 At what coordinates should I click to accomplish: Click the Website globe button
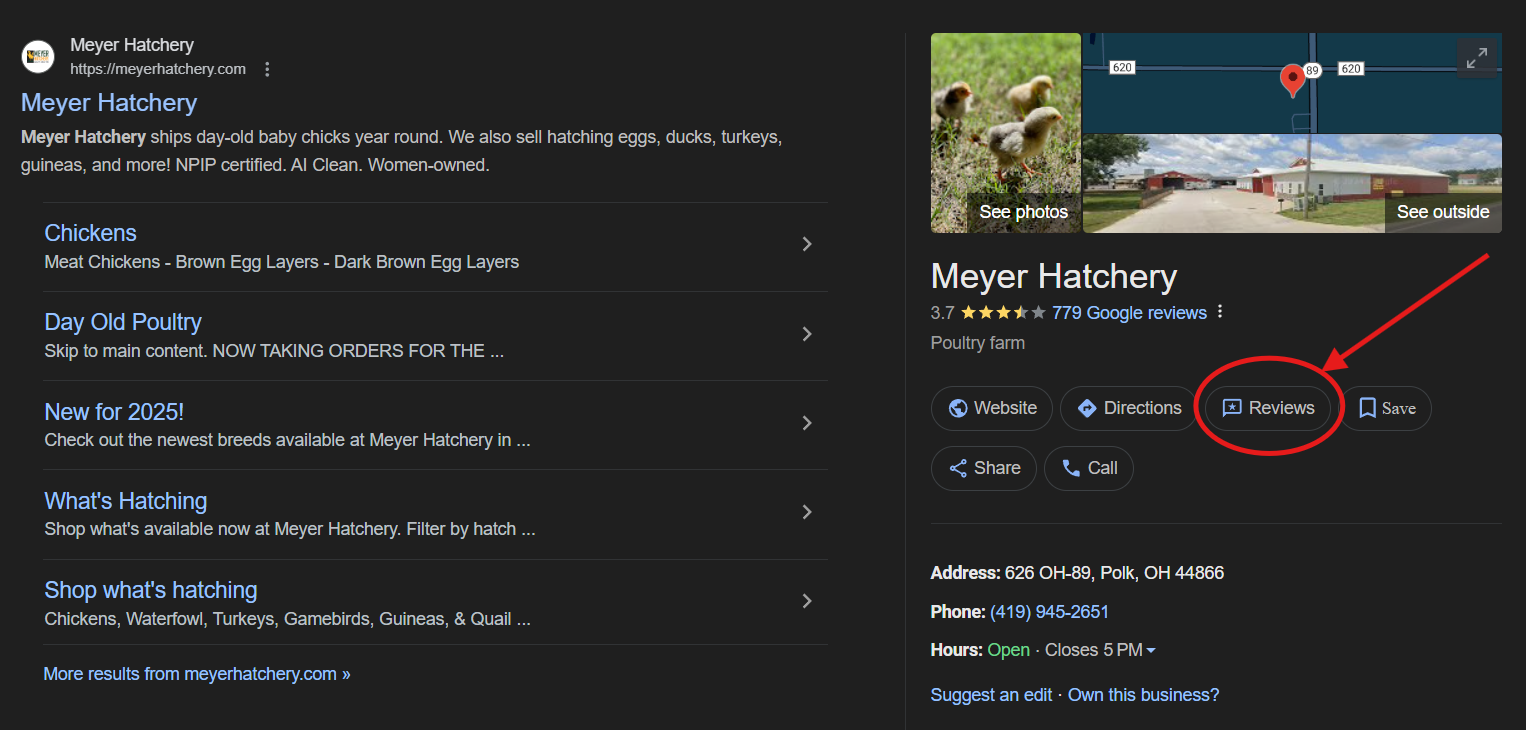(991, 408)
